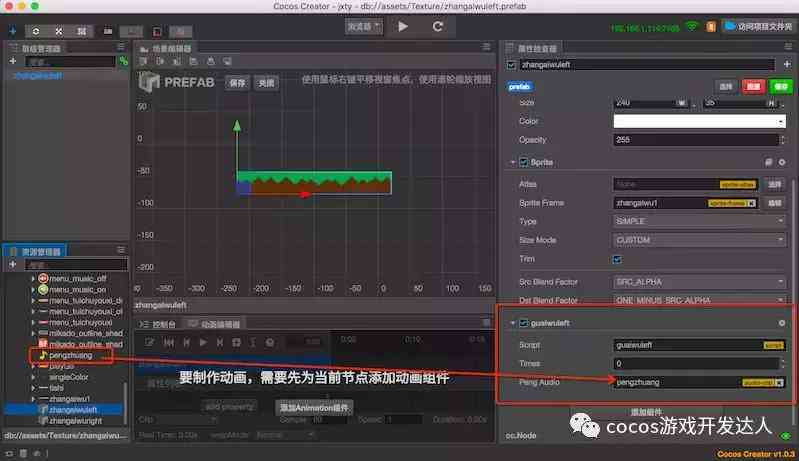Screen dimensions: 799x461
Task: Click the add keyframe icon in timeline
Action: pyautogui.click(x=236, y=343)
